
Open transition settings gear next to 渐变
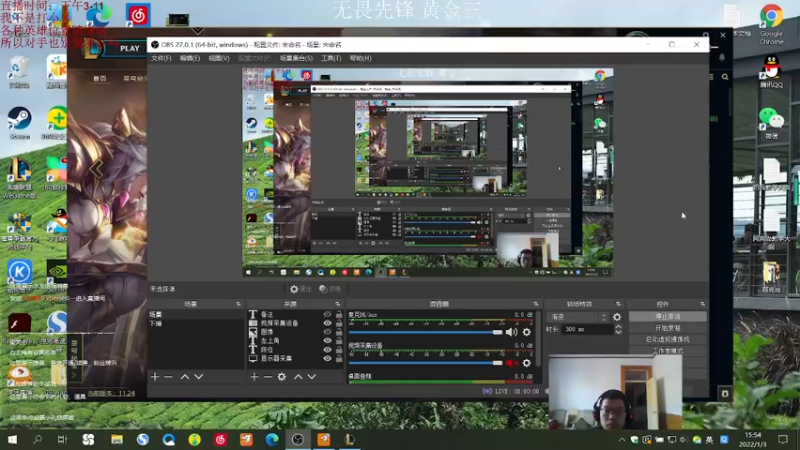click(617, 317)
